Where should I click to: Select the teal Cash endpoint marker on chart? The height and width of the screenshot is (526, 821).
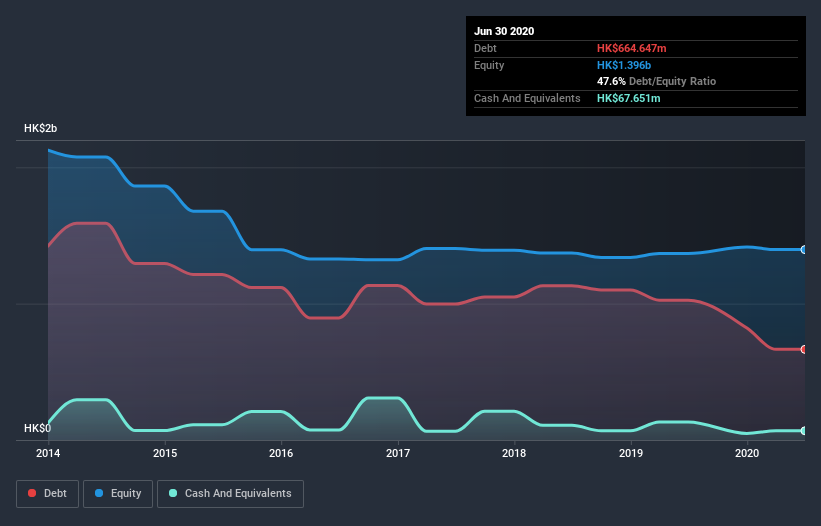804,431
